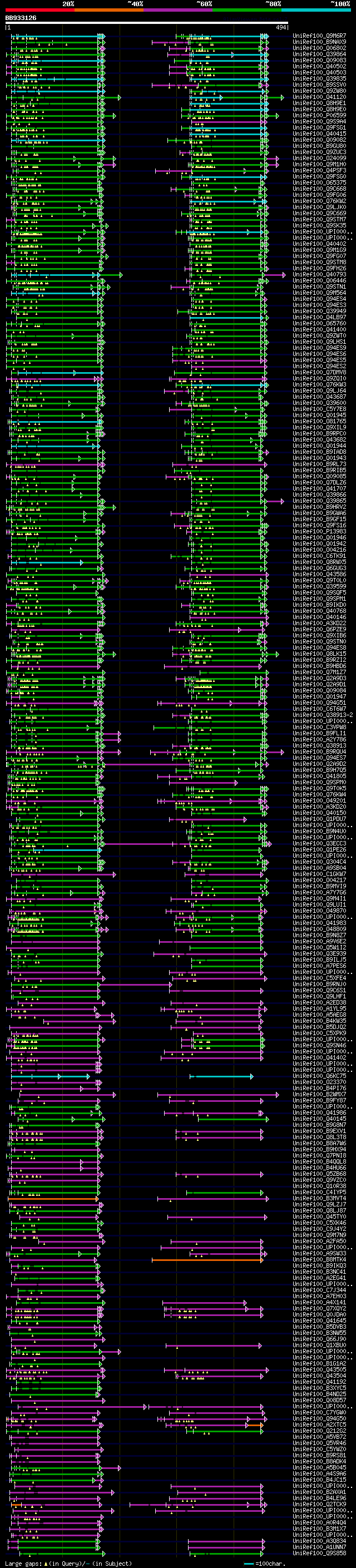Open hit UniRef100_Q9M6R7
Screen dimensions: 356x1568
click(x=319, y=36)
